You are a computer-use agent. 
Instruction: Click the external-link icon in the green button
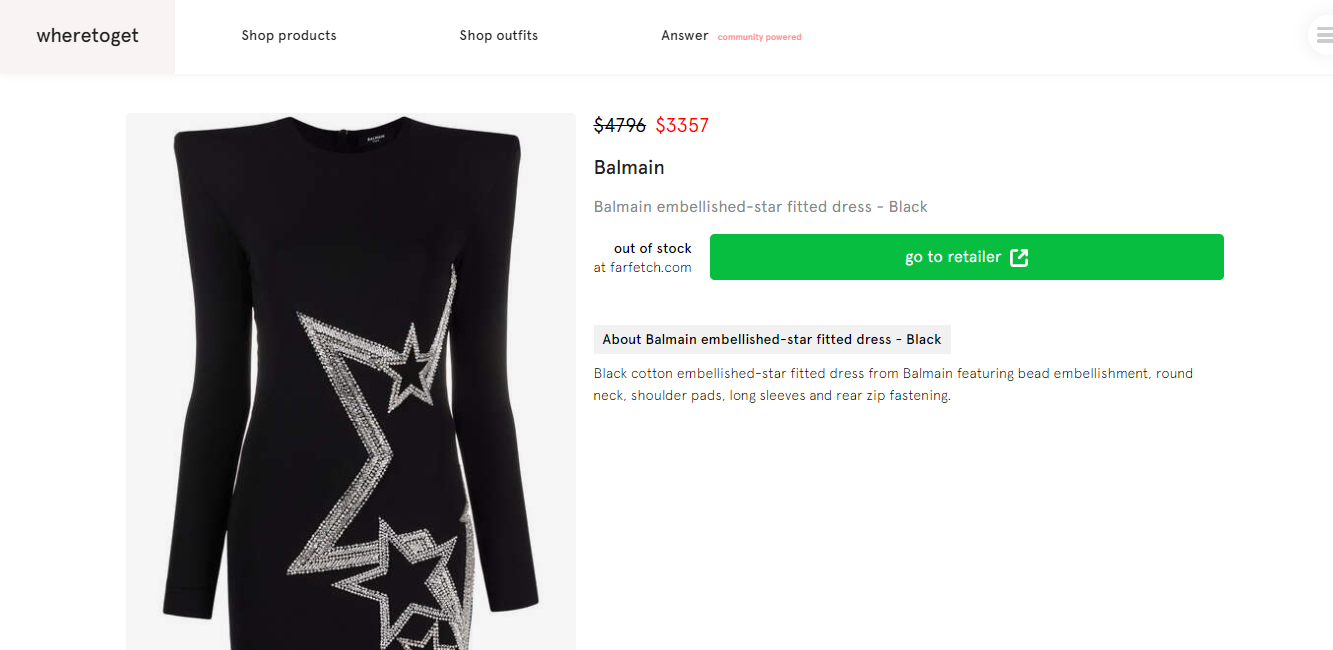[x=1019, y=258]
